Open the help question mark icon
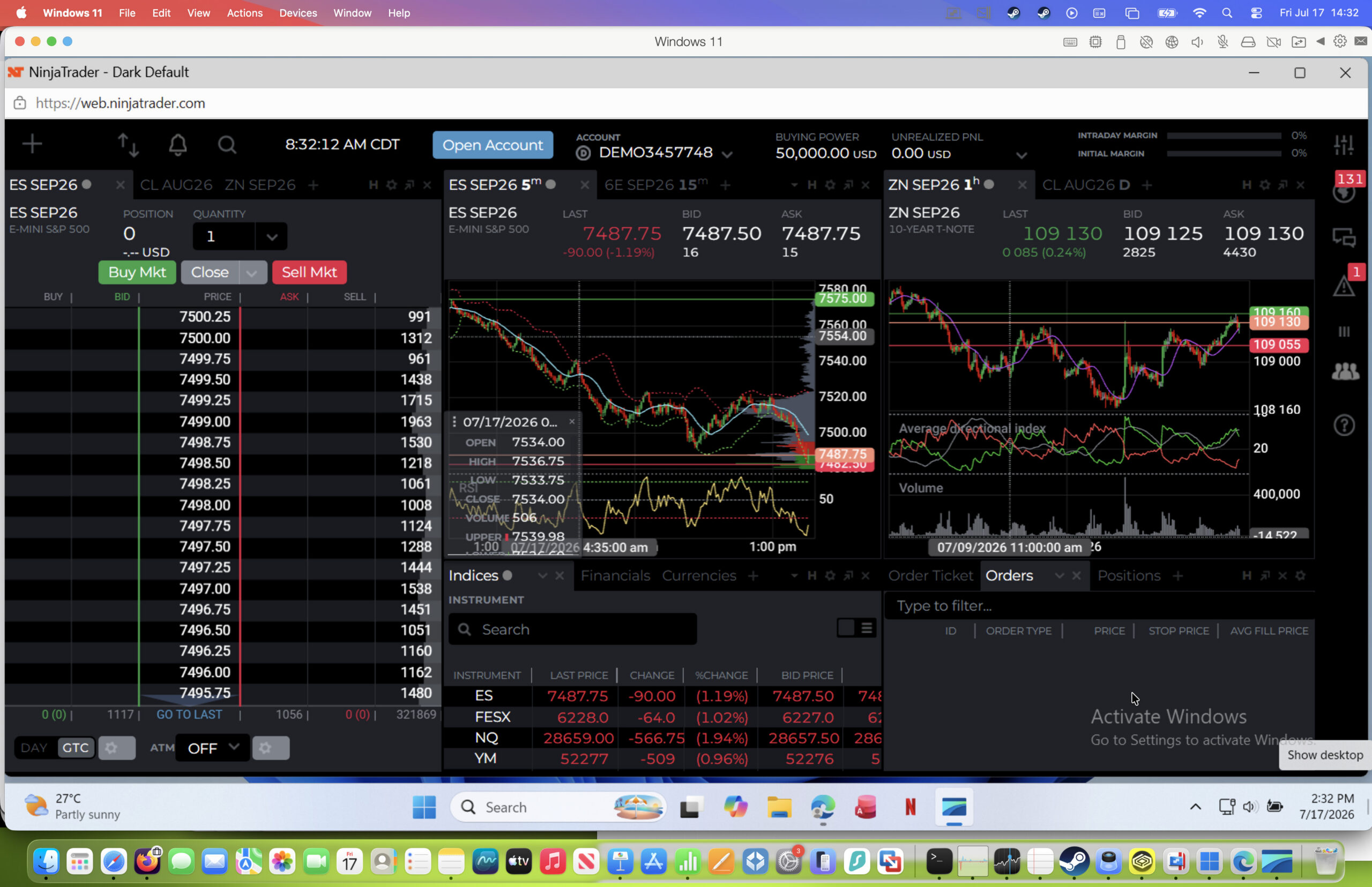Viewport: 1372px width, 887px height. [1344, 426]
